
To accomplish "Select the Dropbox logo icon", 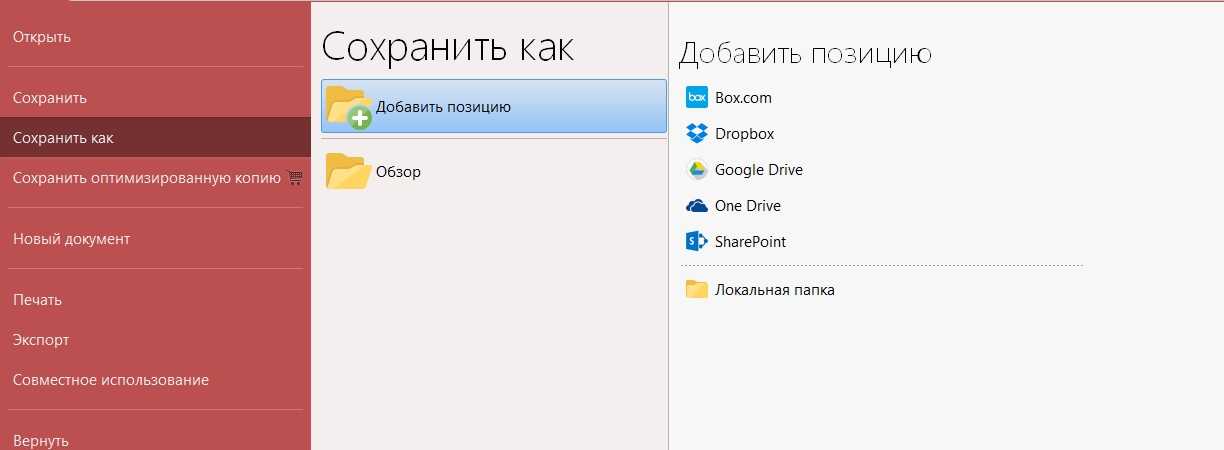I will click(697, 134).
